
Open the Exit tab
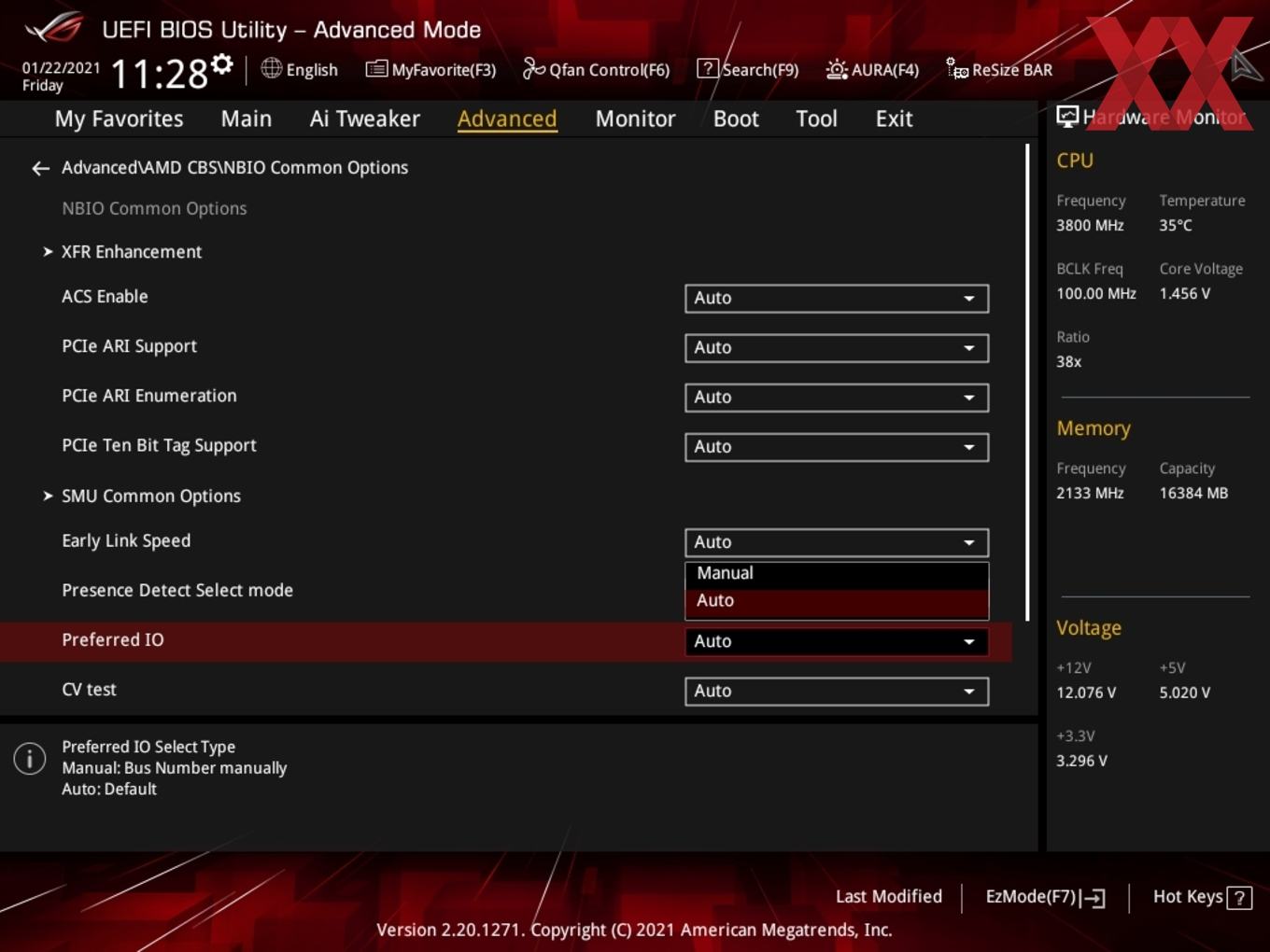pos(894,119)
